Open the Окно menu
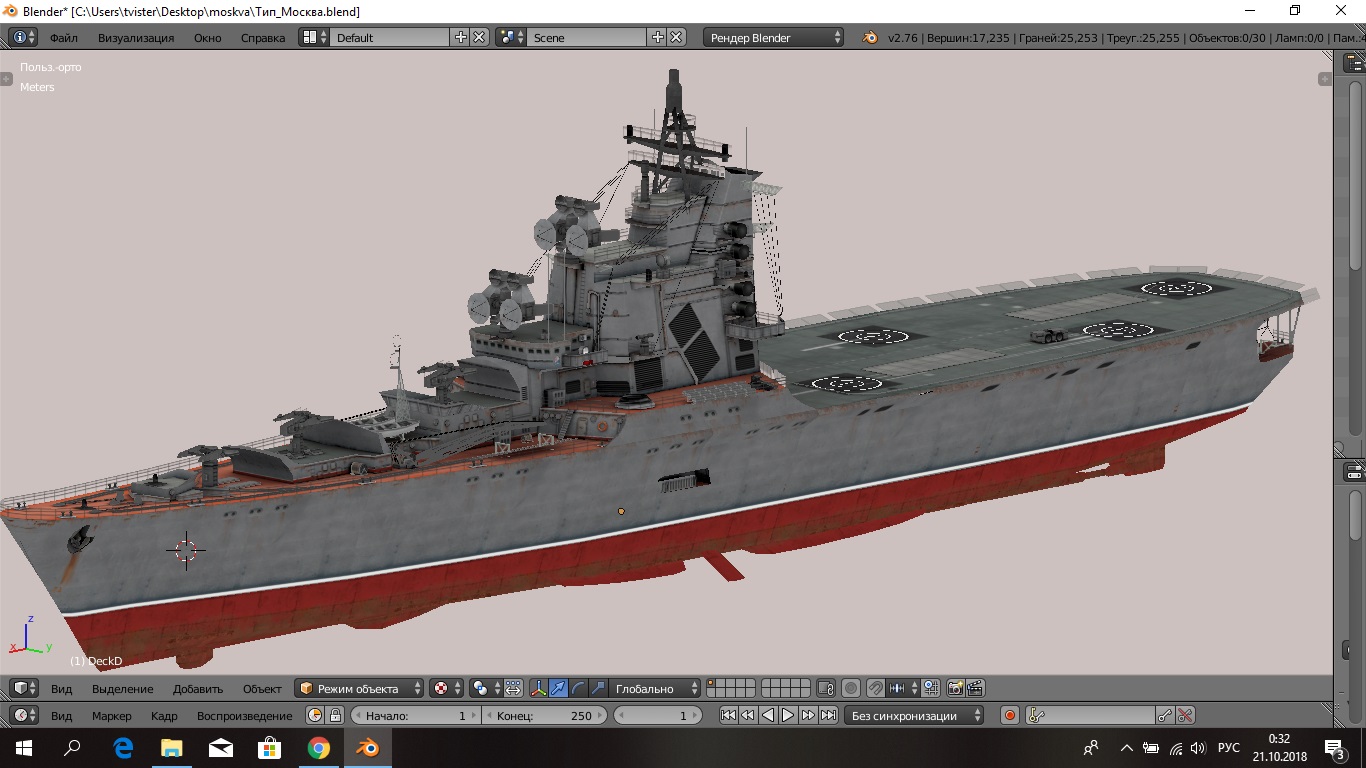Image resolution: width=1366 pixels, height=768 pixels. (x=208, y=38)
